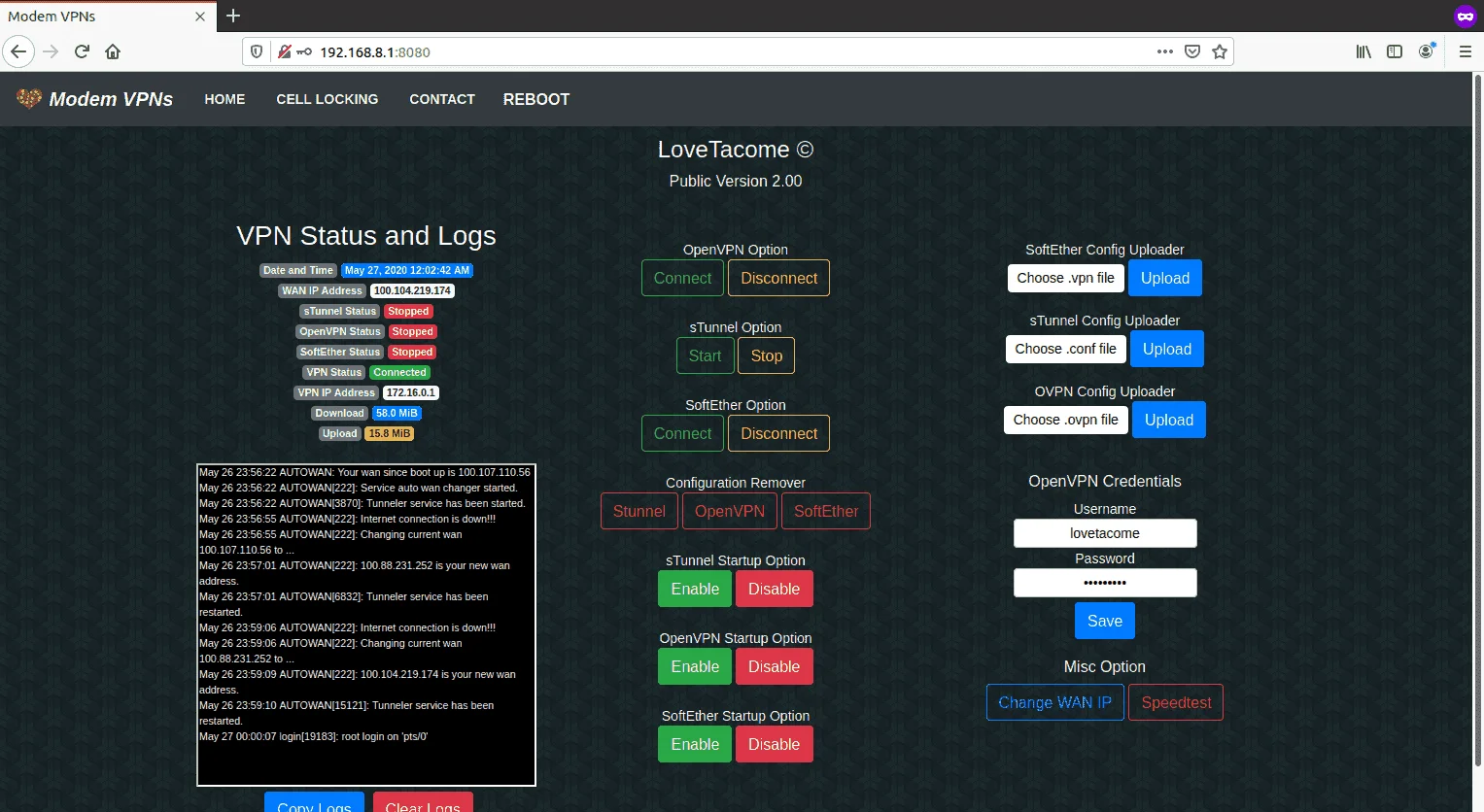Viewport: 1484px width, 812px height.
Task: Open the Library bookshelf icon
Action: [1363, 51]
